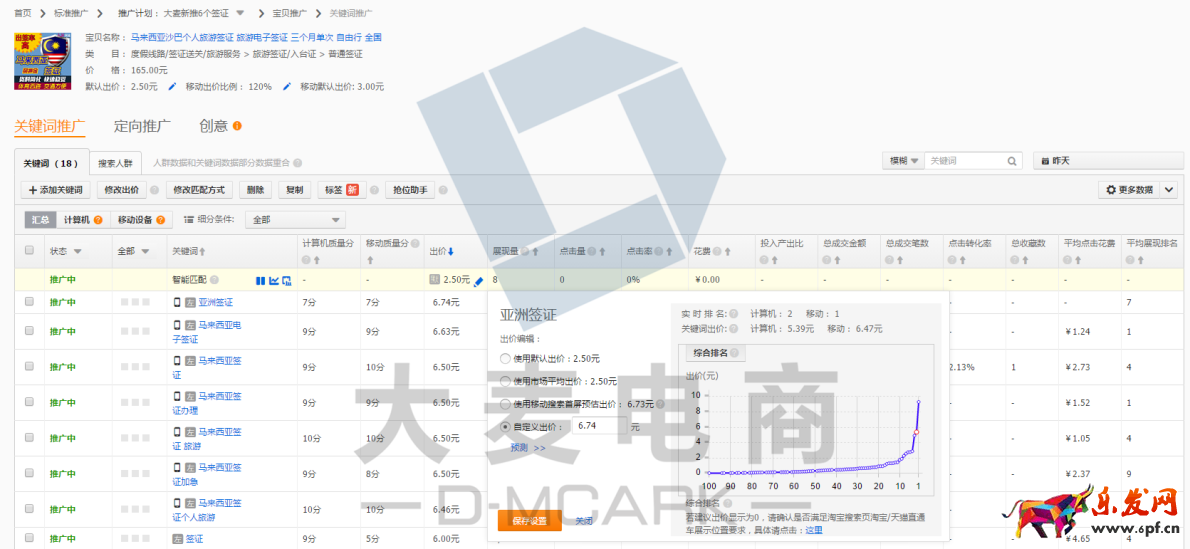
Task: Tick the select-all checkbox in table header
Action: pos(29,251)
